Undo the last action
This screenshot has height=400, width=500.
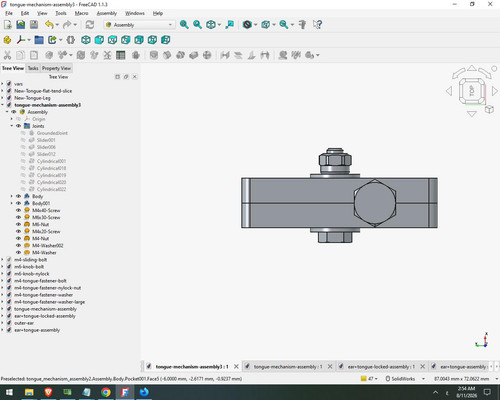49,25
